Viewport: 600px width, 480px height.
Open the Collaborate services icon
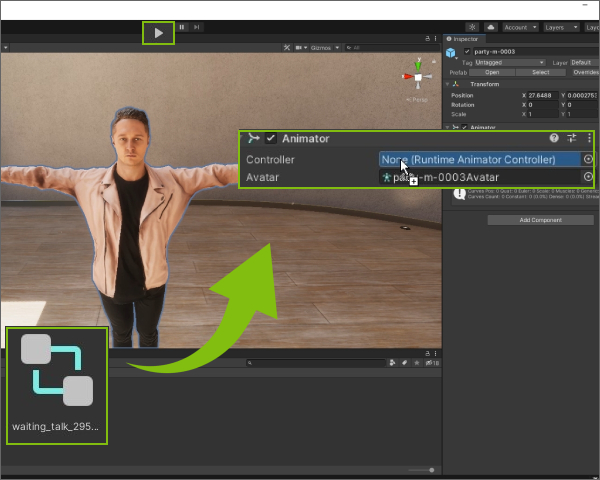click(473, 27)
